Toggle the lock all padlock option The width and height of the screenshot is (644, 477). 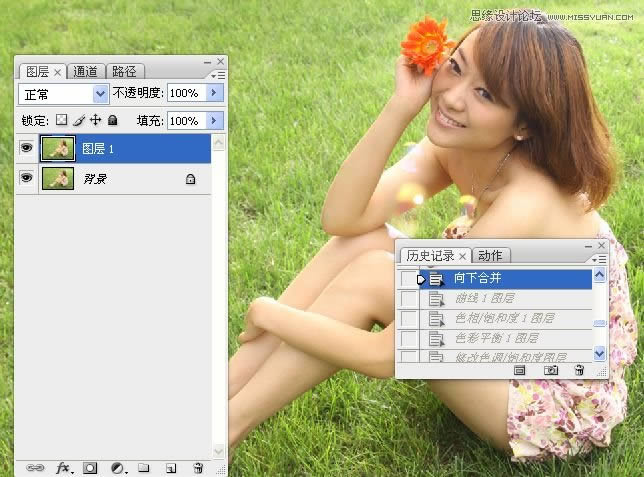point(113,120)
